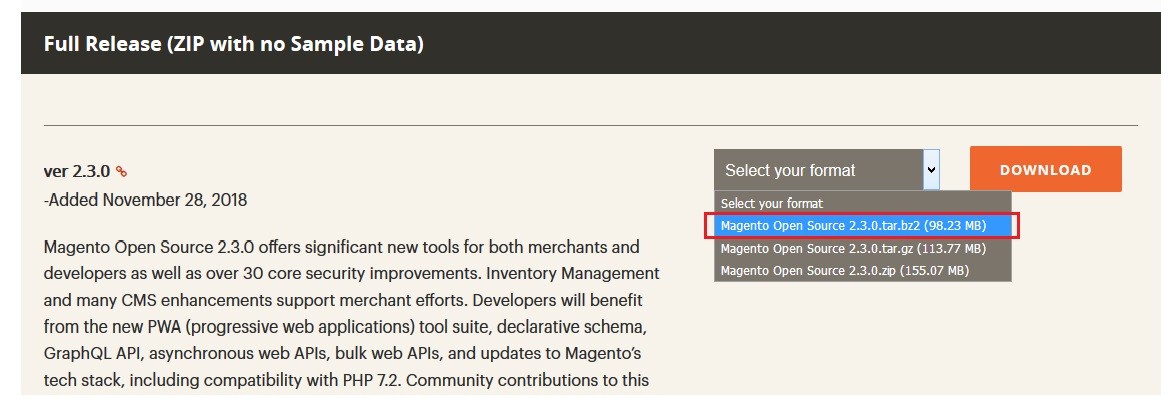Click the horizontal divider line below header
This screenshot has width=1172, height=413.
[x=590, y=125]
